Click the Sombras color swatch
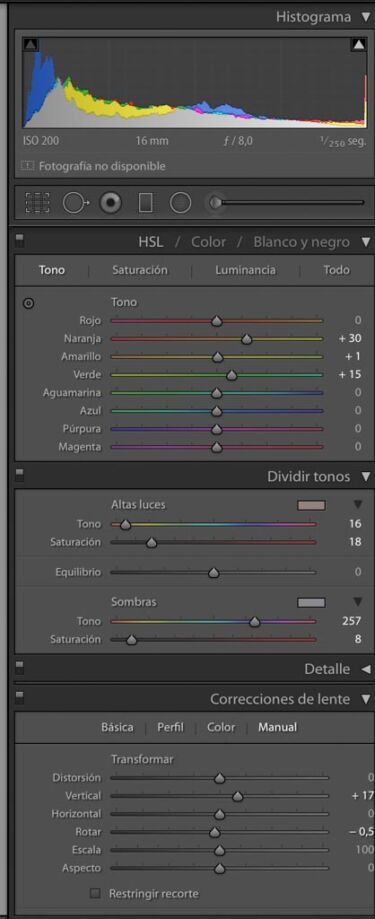The height and width of the screenshot is (919, 375). click(311, 603)
